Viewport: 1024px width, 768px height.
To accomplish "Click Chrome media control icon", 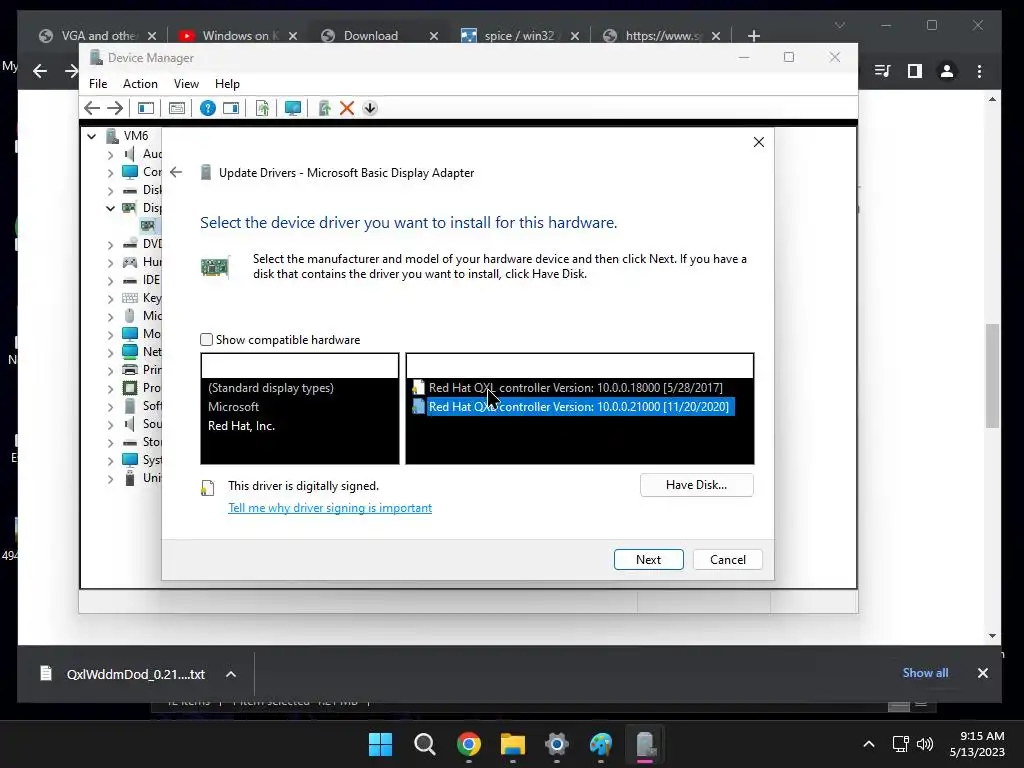I will (x=883, y=71).
